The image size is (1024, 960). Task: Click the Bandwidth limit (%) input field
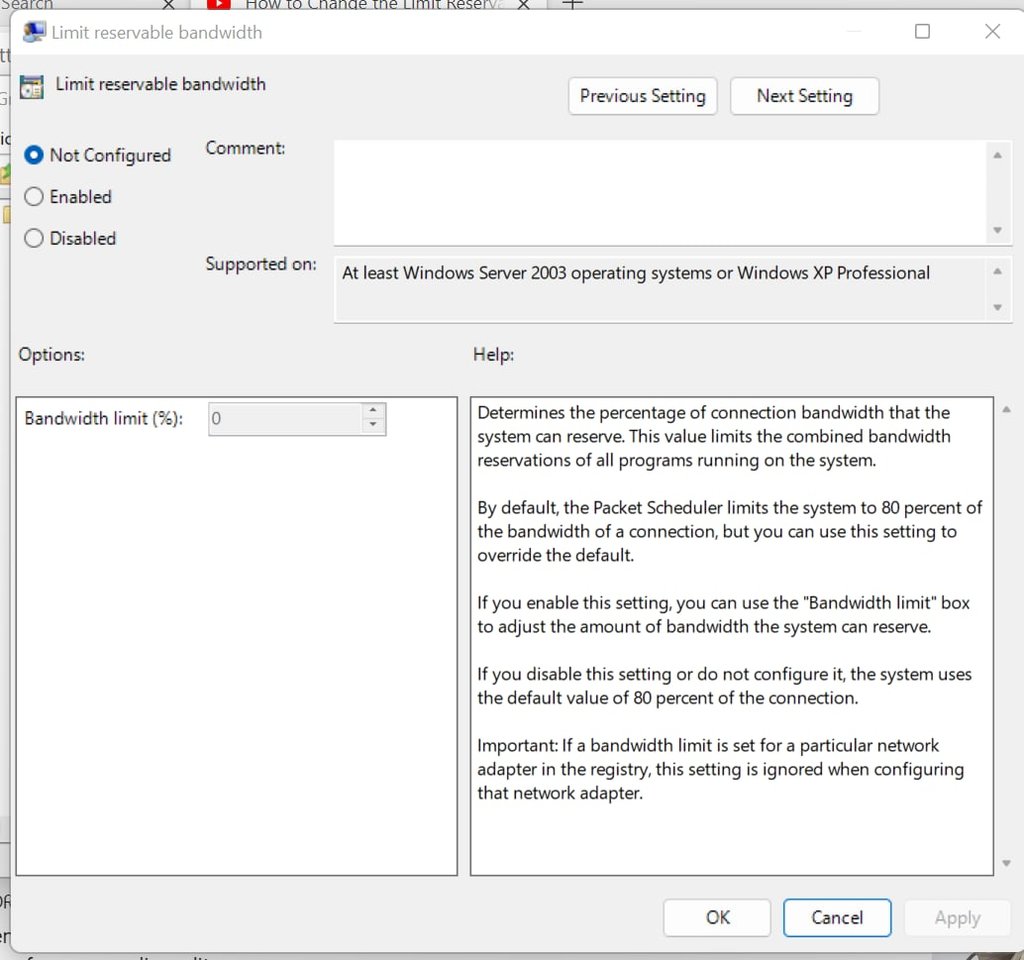[x=284, y=419]
